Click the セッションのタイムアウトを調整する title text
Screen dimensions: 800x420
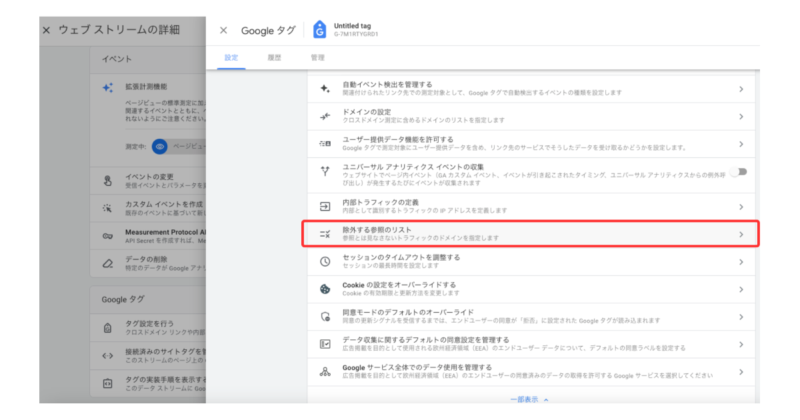[402, 258]
